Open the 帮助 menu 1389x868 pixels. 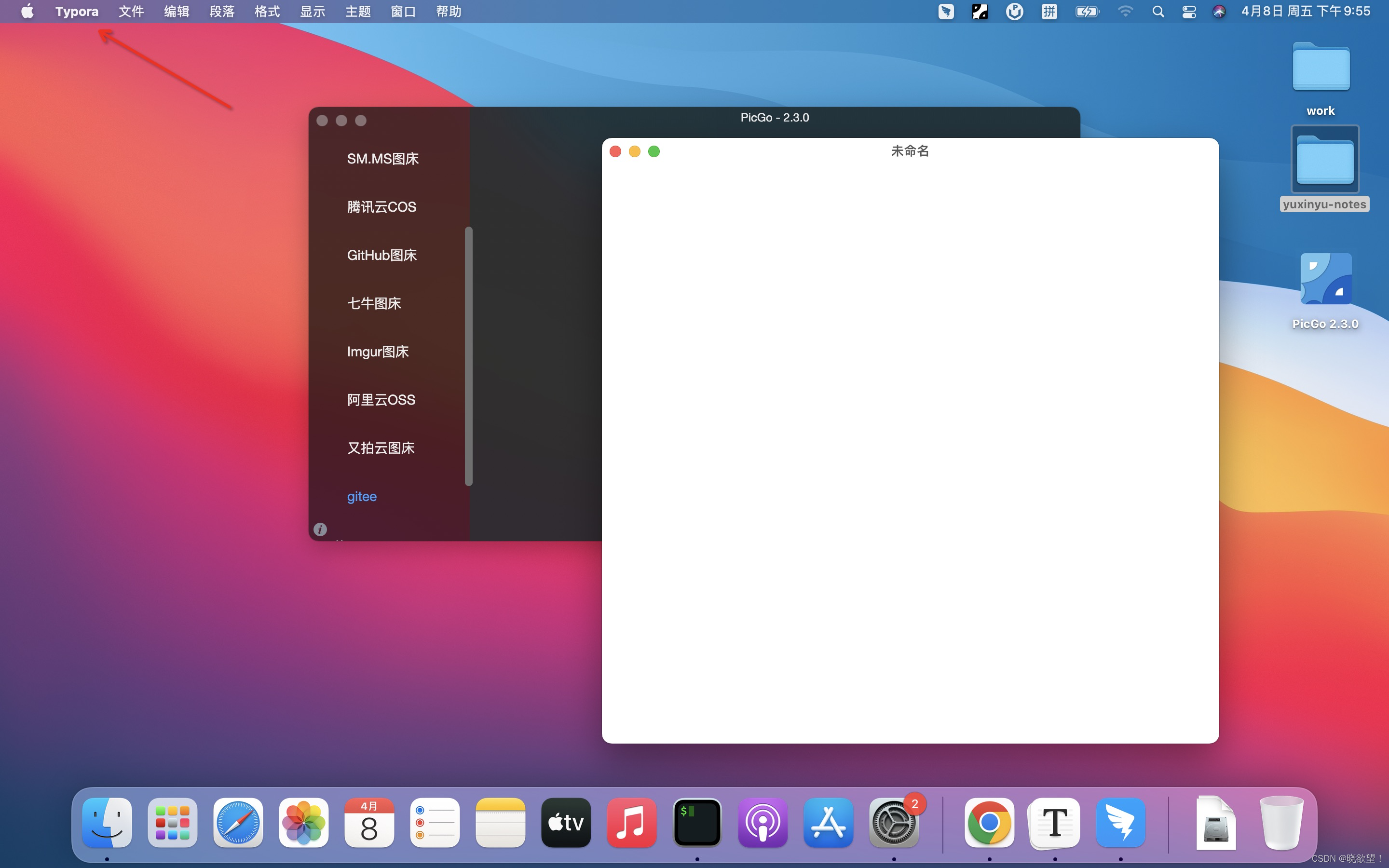[448, 12]
